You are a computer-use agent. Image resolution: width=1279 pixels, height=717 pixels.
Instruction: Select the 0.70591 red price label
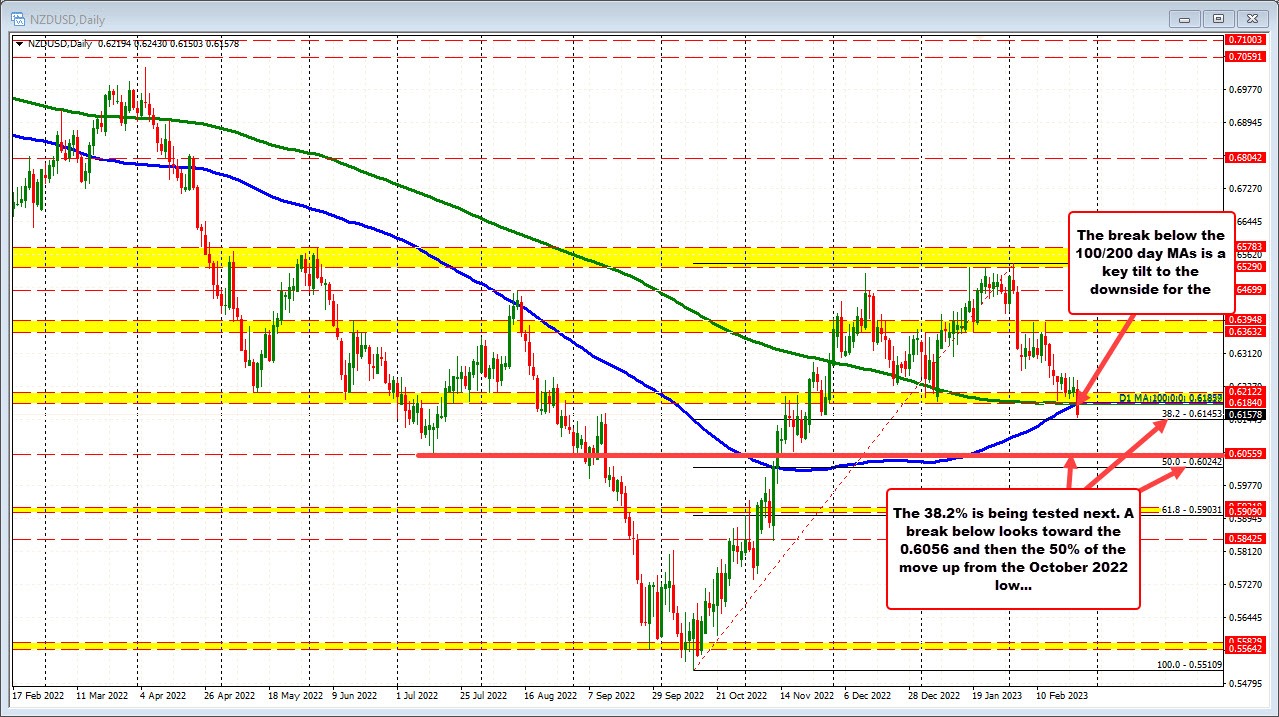point(1246,57)
